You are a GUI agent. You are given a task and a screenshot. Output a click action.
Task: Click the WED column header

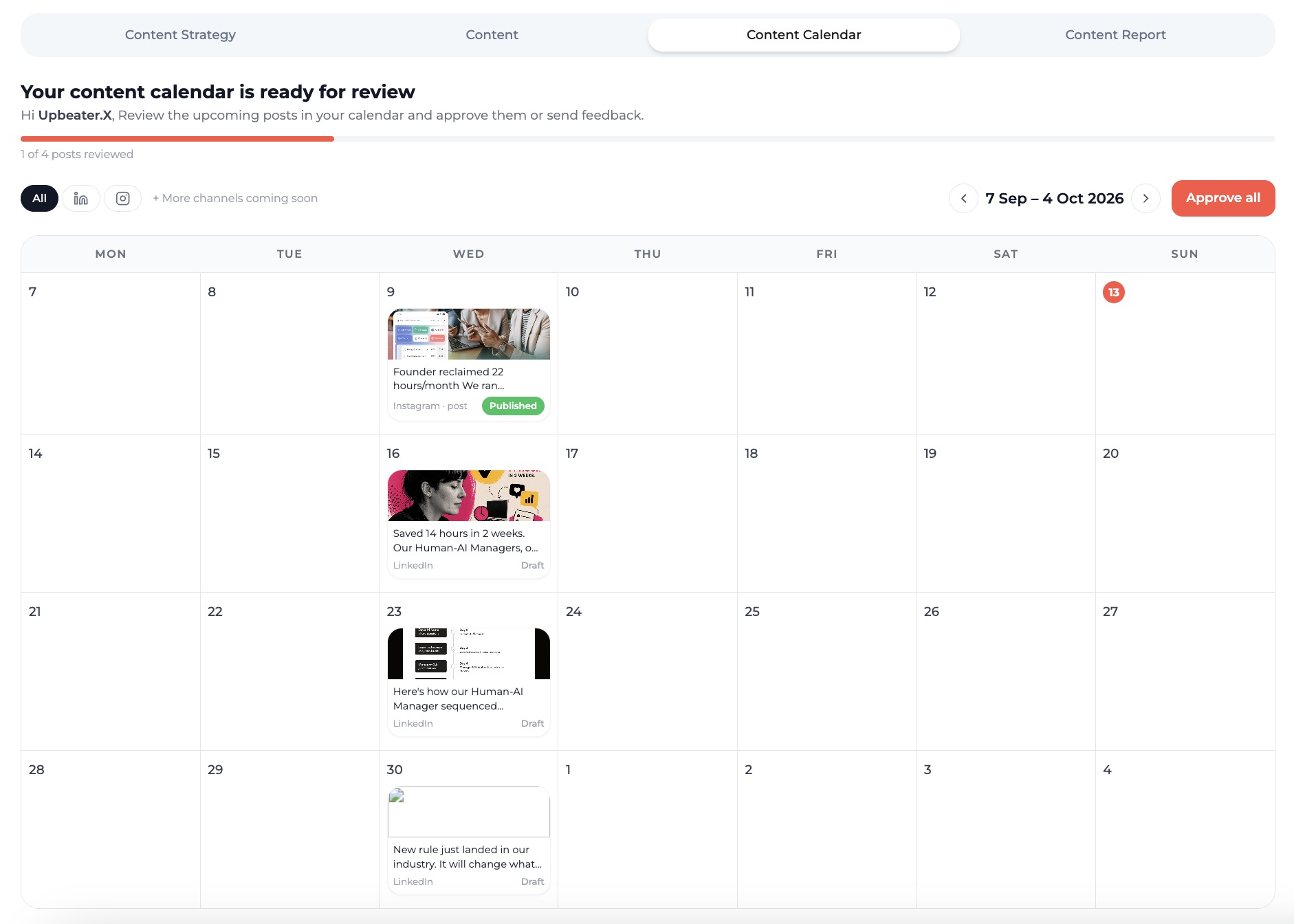coord(468,254)
